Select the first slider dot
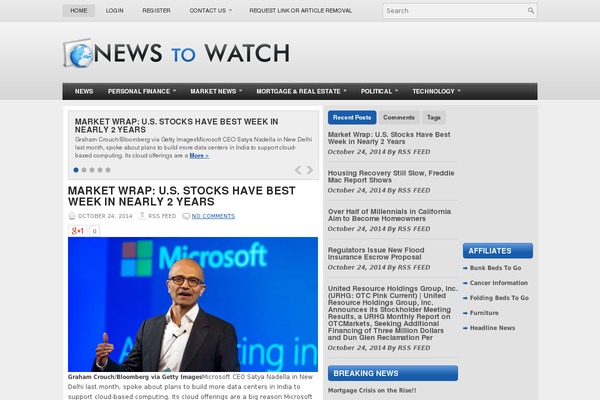This screenshot has width=600, height=400. 76,170
